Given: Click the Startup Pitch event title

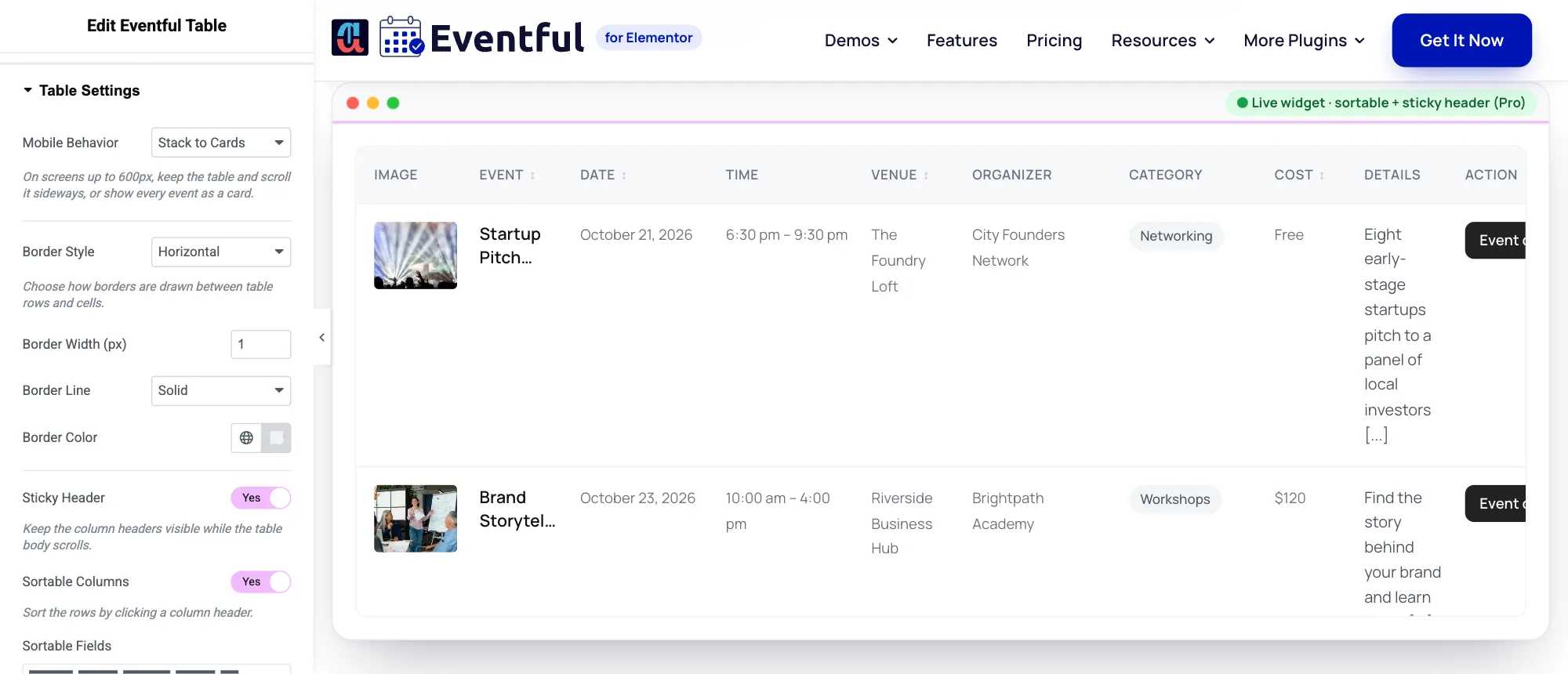Looking at the screenshot, I should point(510,245).
